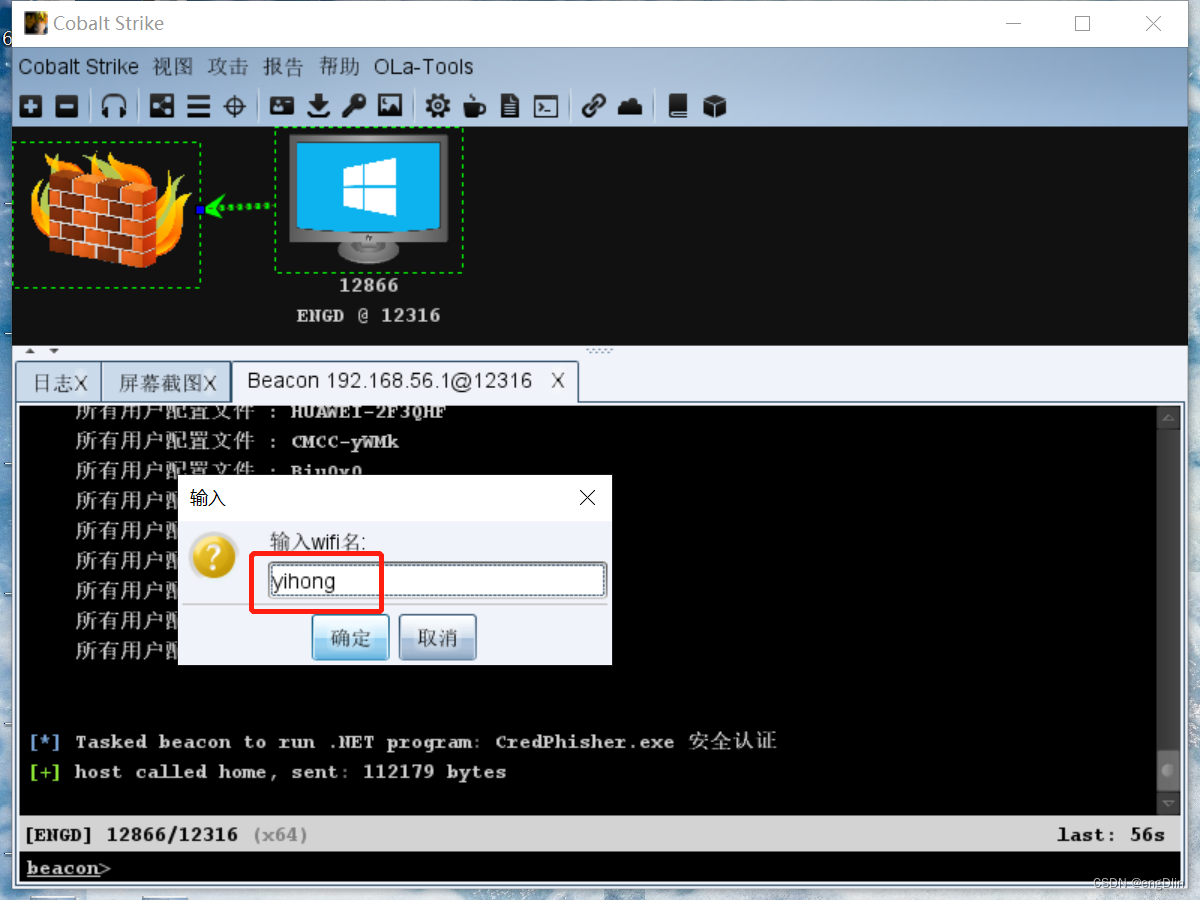1200x900 pixels.
Task: Click the console scrollbar up arrow
Action: [x=1168, y=418]
